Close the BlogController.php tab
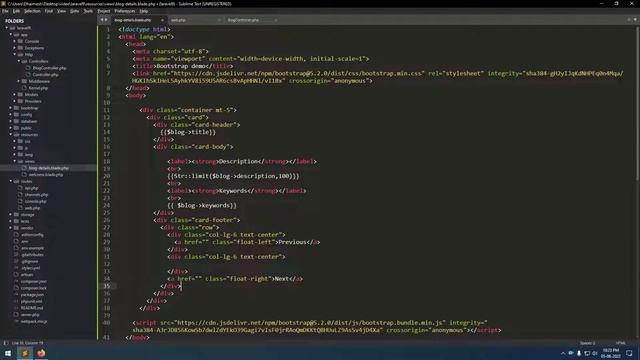Viewport: 640px width, 360px height. click(276, 20)
